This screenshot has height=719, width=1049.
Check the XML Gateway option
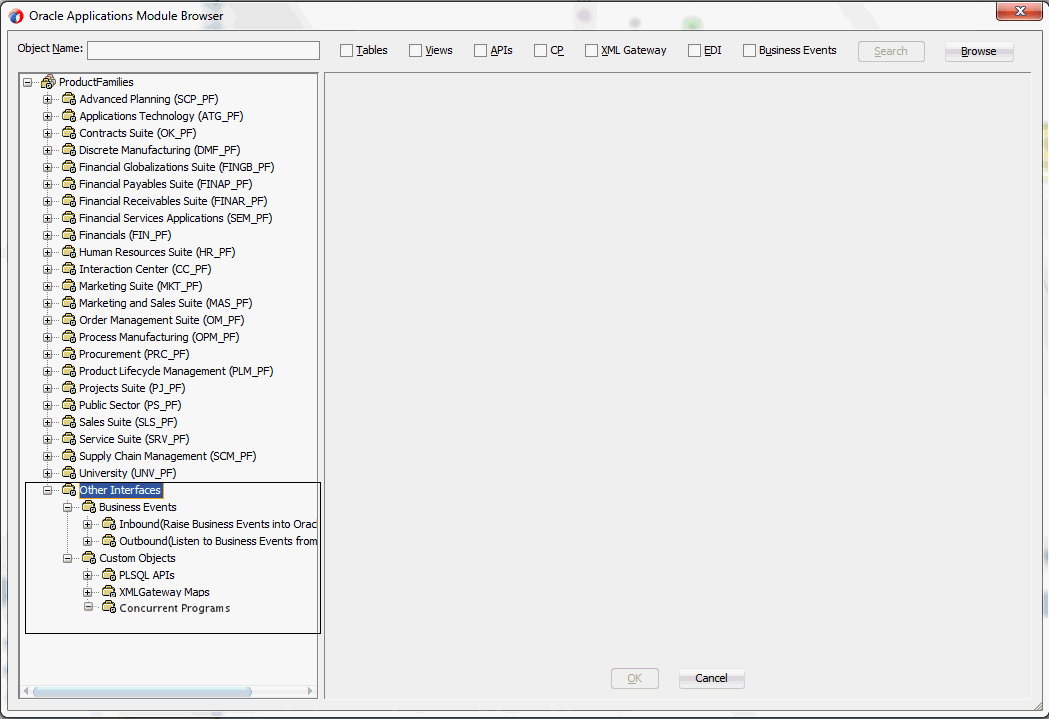click(x=591, y=51)
